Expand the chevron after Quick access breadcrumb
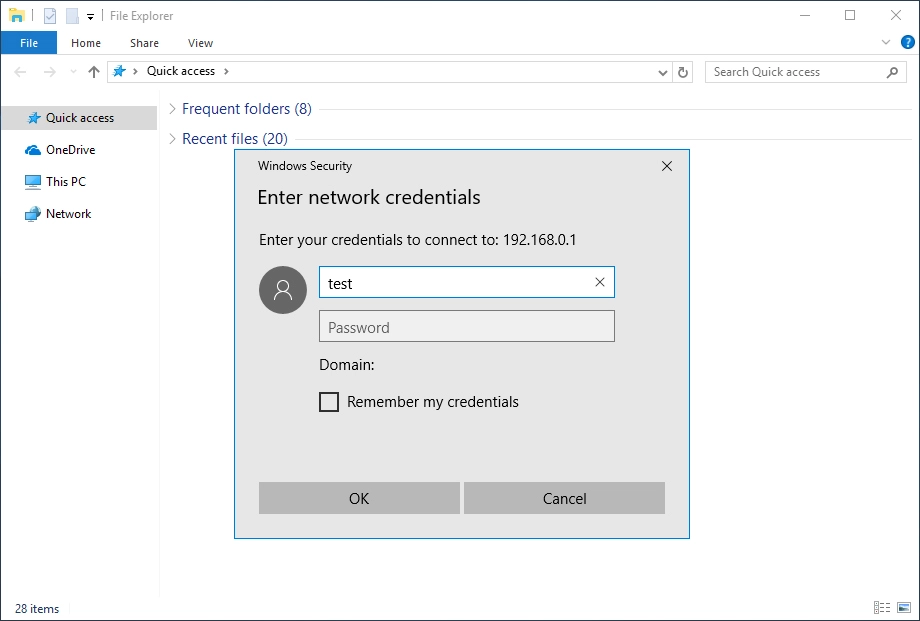 pos(226,71)
